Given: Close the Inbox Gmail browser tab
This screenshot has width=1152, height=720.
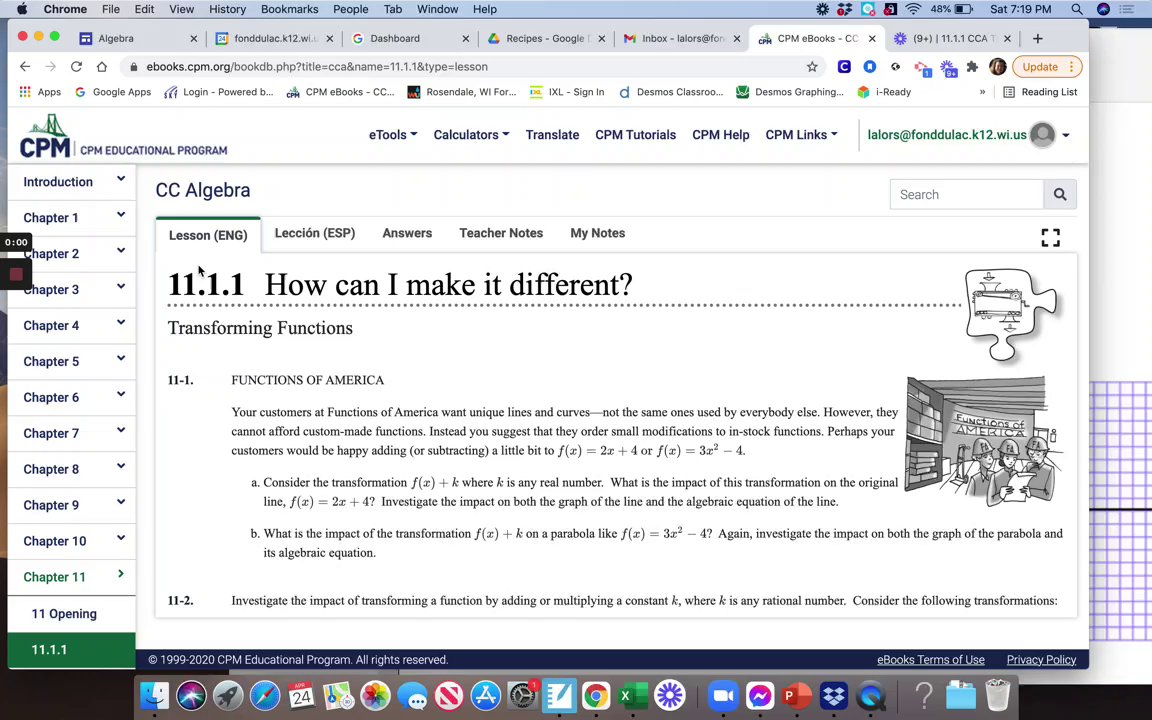Looking at the screenshot, I should point(737,38).
